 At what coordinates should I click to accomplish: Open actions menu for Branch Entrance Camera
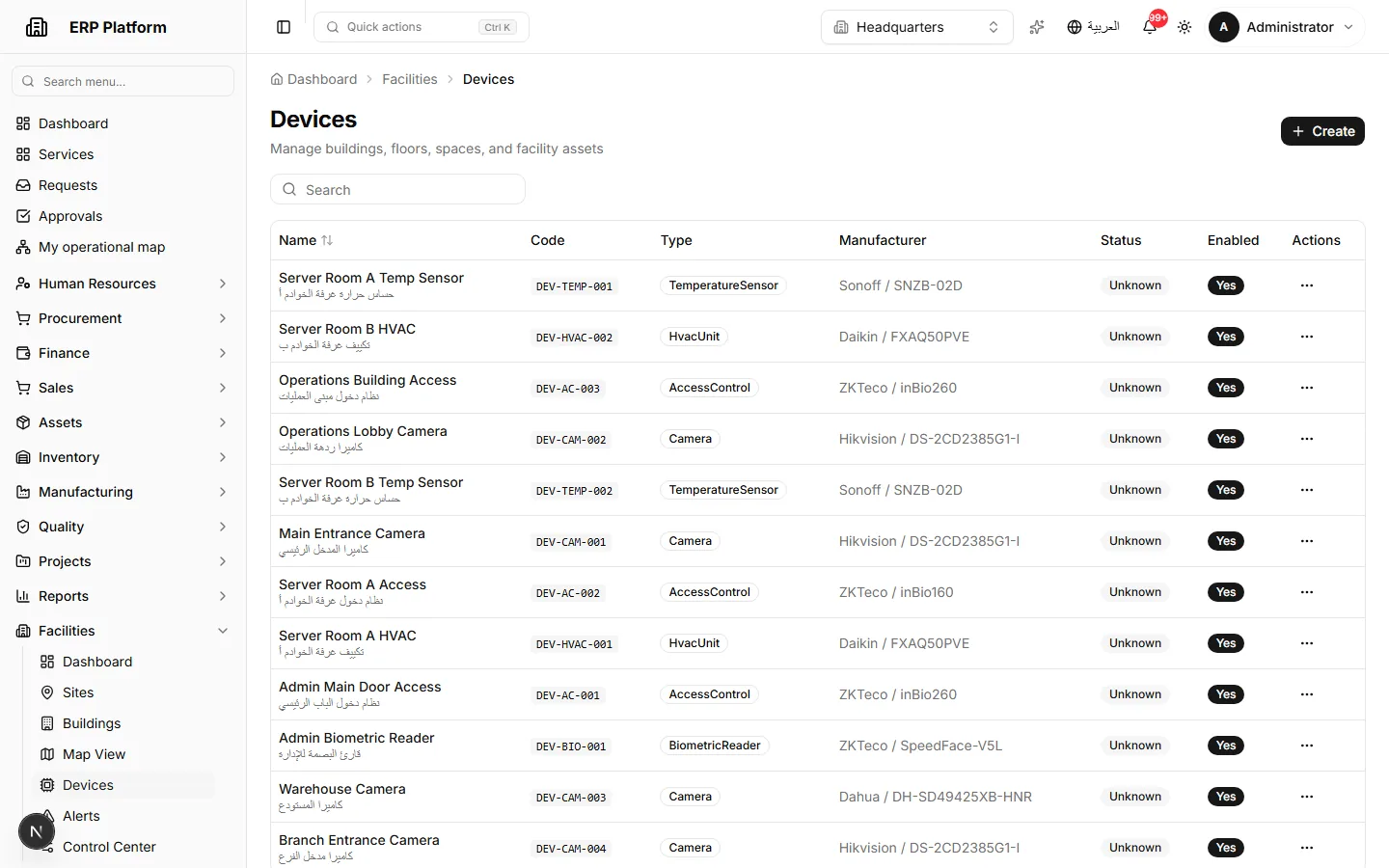pyautogui.click(x=1307, y=848)
